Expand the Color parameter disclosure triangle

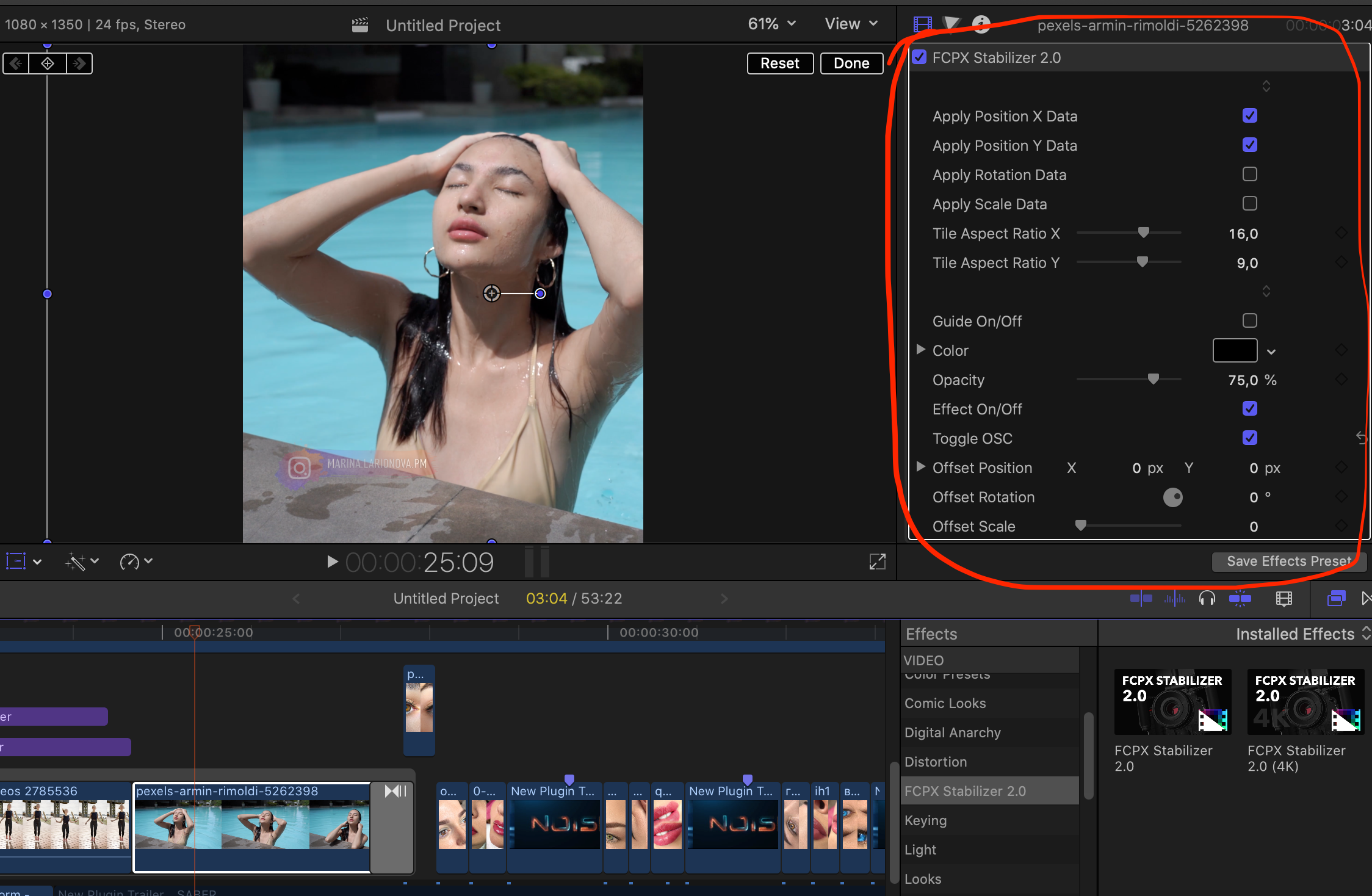coord(920,350)
